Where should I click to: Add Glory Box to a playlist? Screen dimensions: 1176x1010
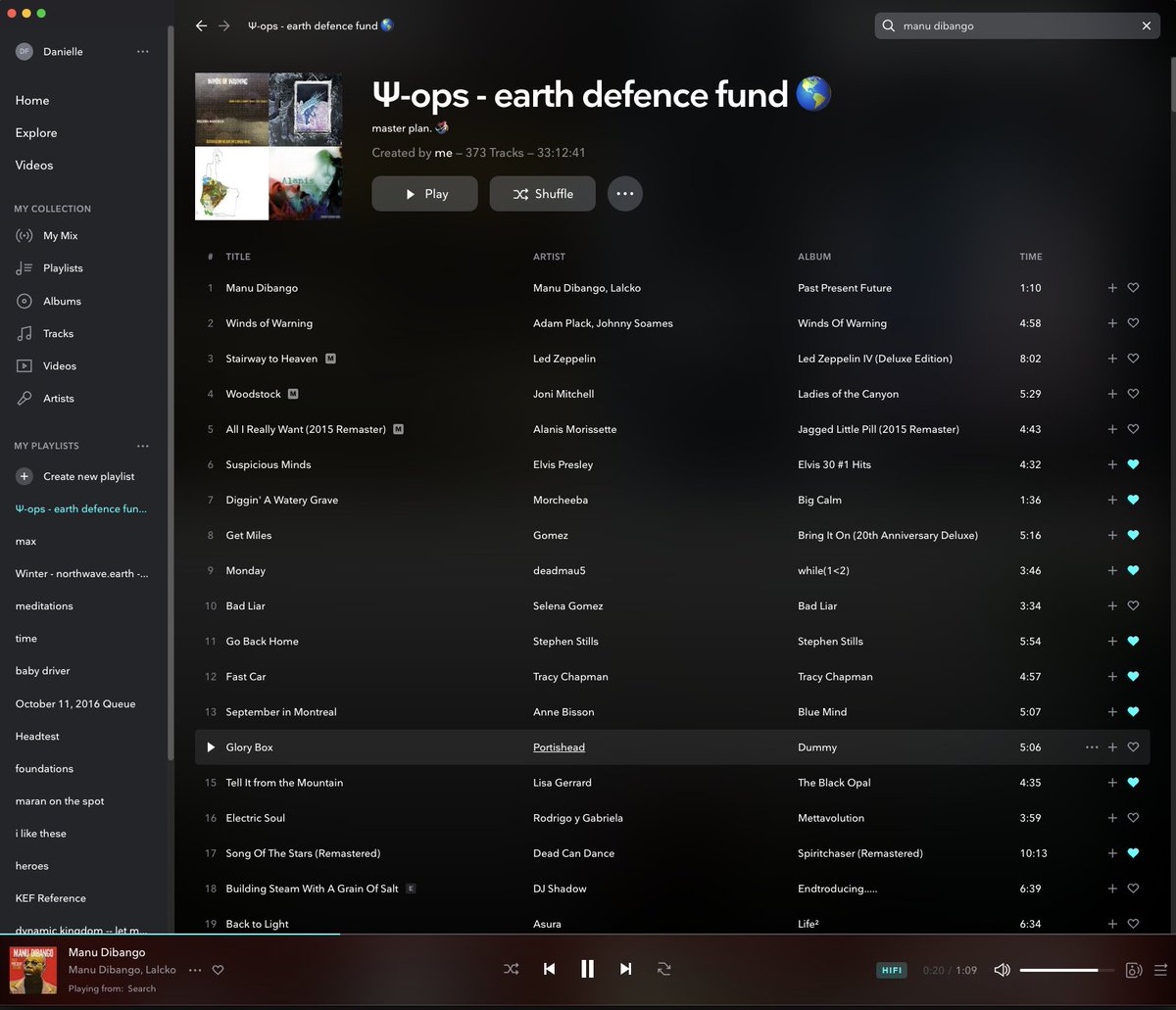coord(1112,746)
